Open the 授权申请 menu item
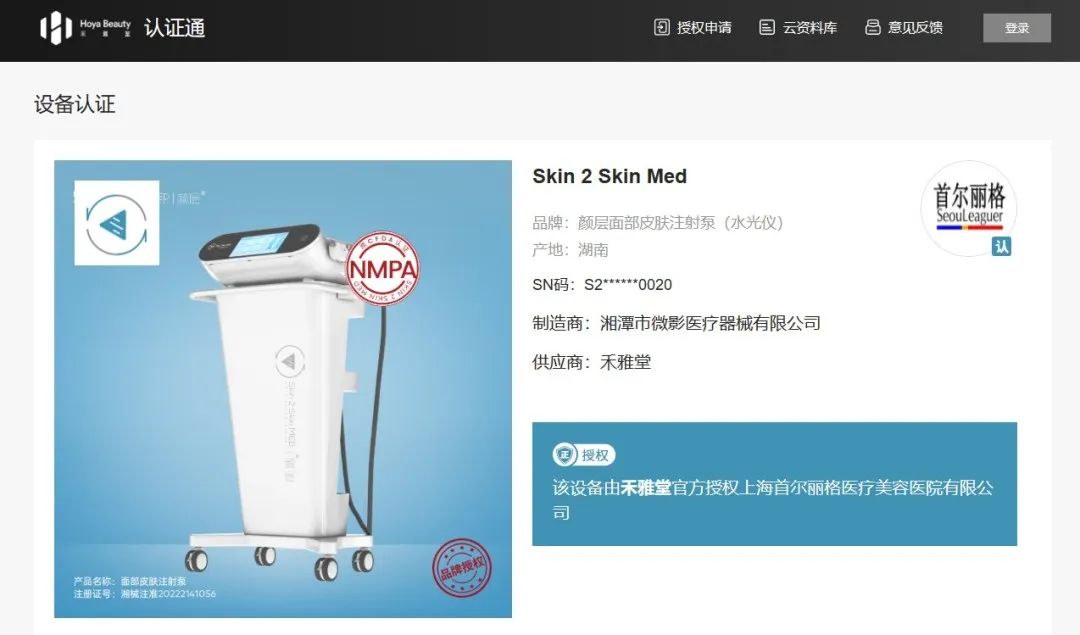This screenshot has height=635, width=1080. (x=693, y=28)
